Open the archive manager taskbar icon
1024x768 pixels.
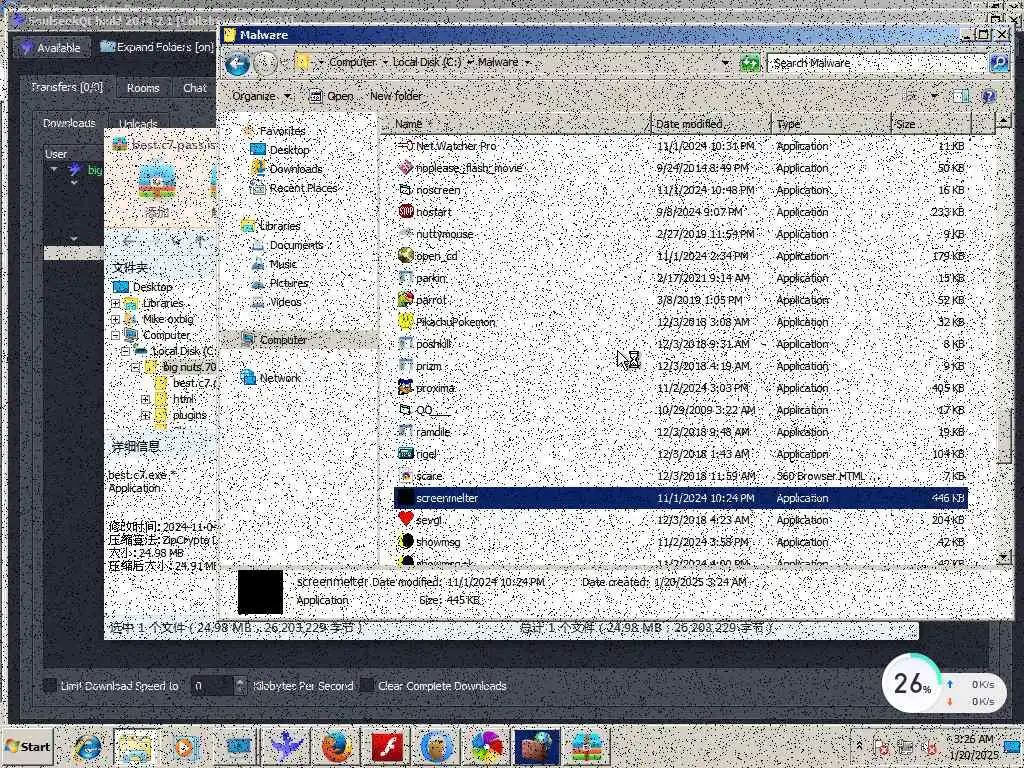point(586,748)
